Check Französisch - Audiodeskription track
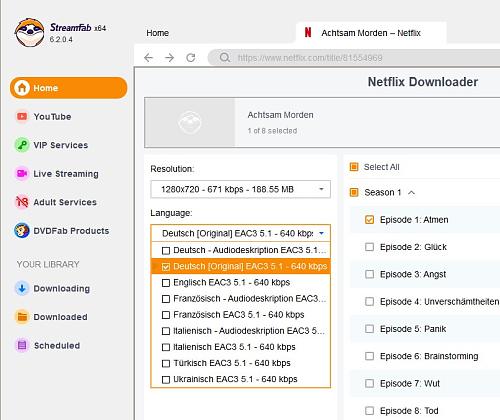Image resolution: width=500 pixels, height=420 pixels. 166,299
